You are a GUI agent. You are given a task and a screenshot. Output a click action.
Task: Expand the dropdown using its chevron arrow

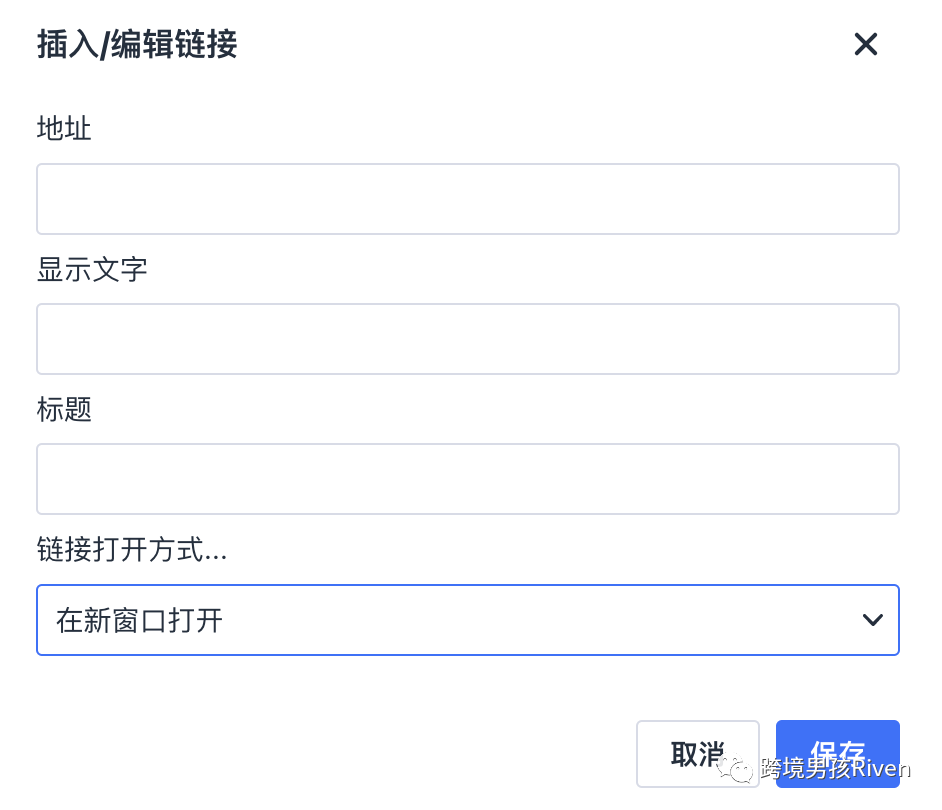coord(872,620)
